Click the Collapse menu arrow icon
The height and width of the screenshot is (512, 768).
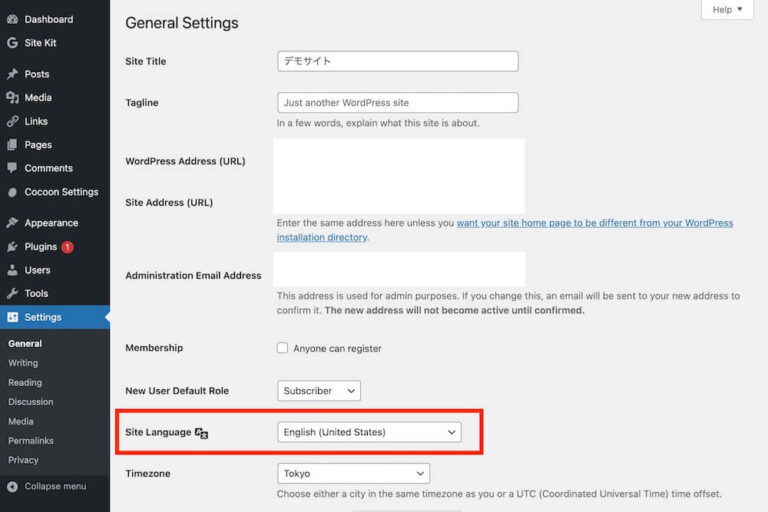tap(12, 487)
